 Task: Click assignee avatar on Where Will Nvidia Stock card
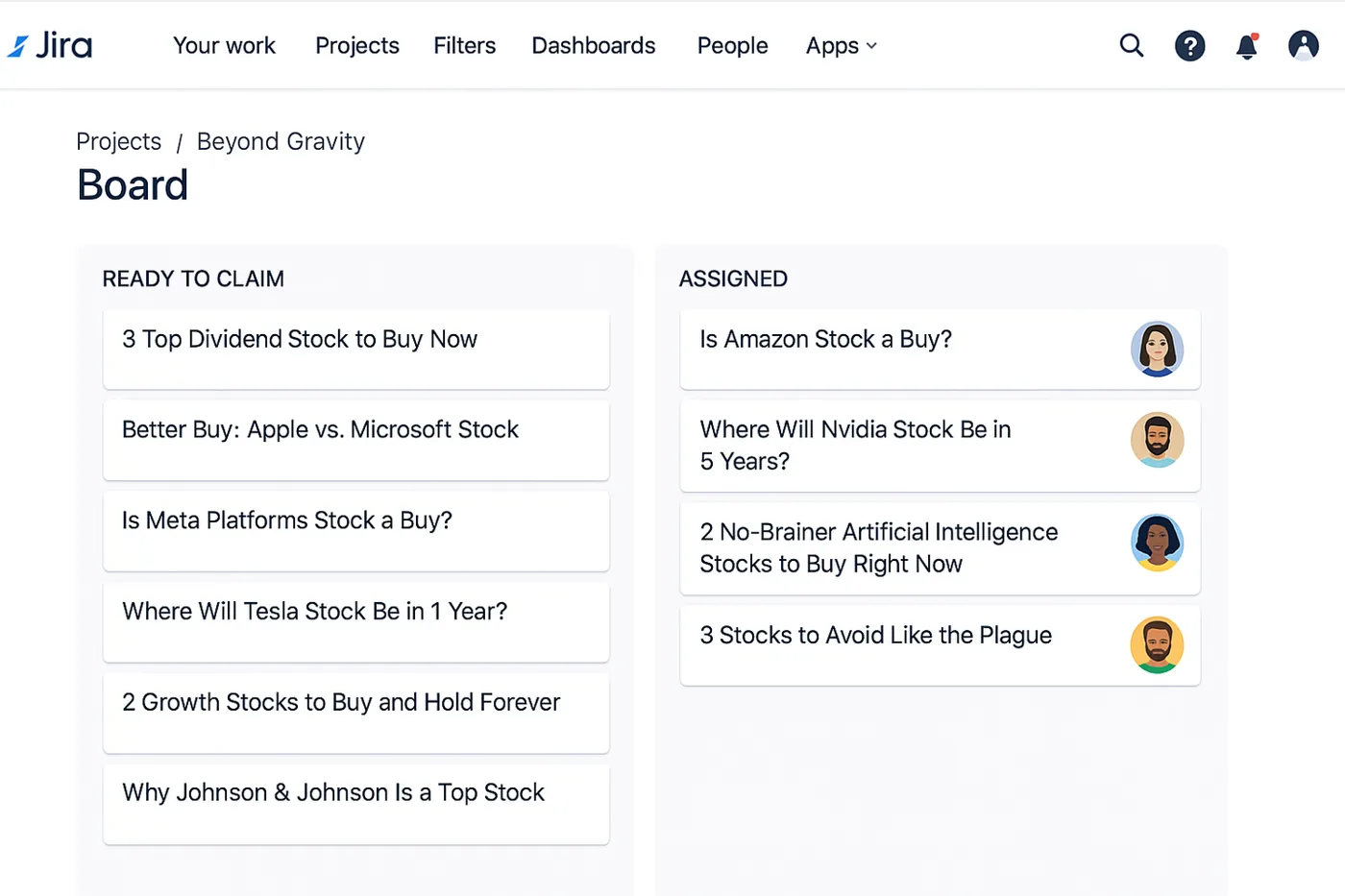tap(1157, 440)
